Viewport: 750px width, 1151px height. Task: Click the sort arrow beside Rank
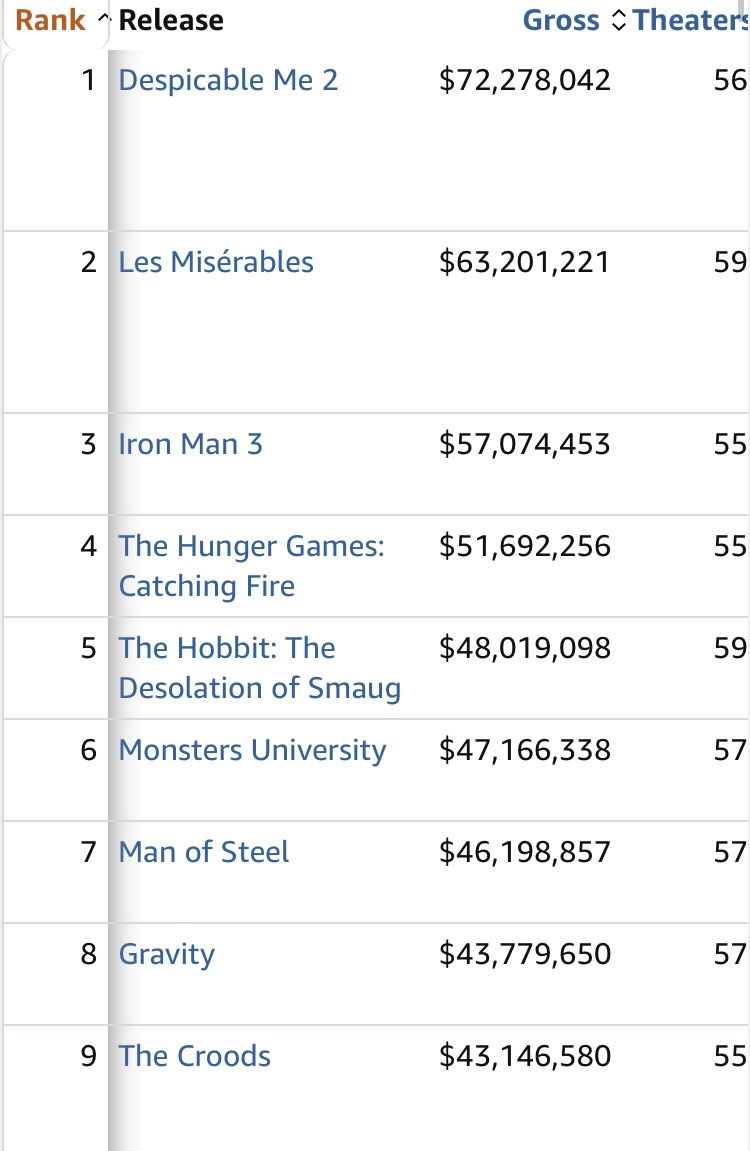coord(103,20)
